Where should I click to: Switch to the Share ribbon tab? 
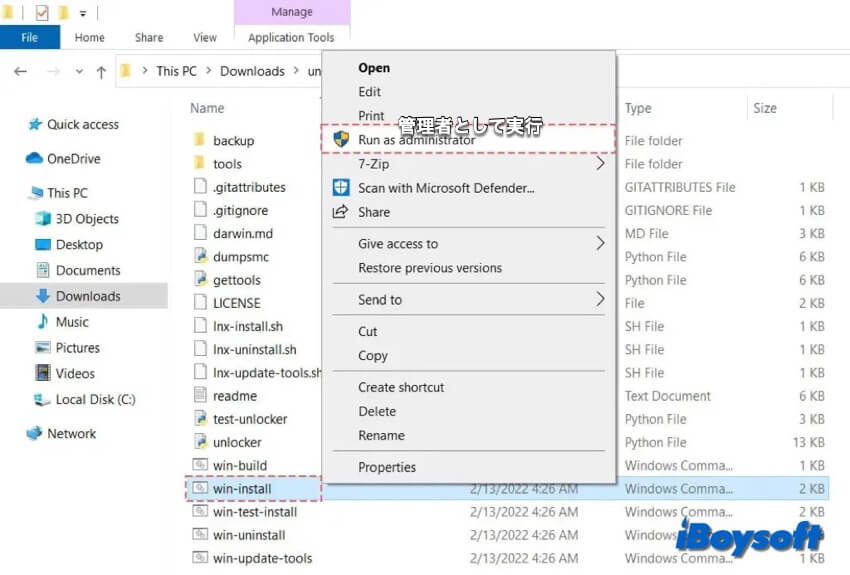coord(149,37)
